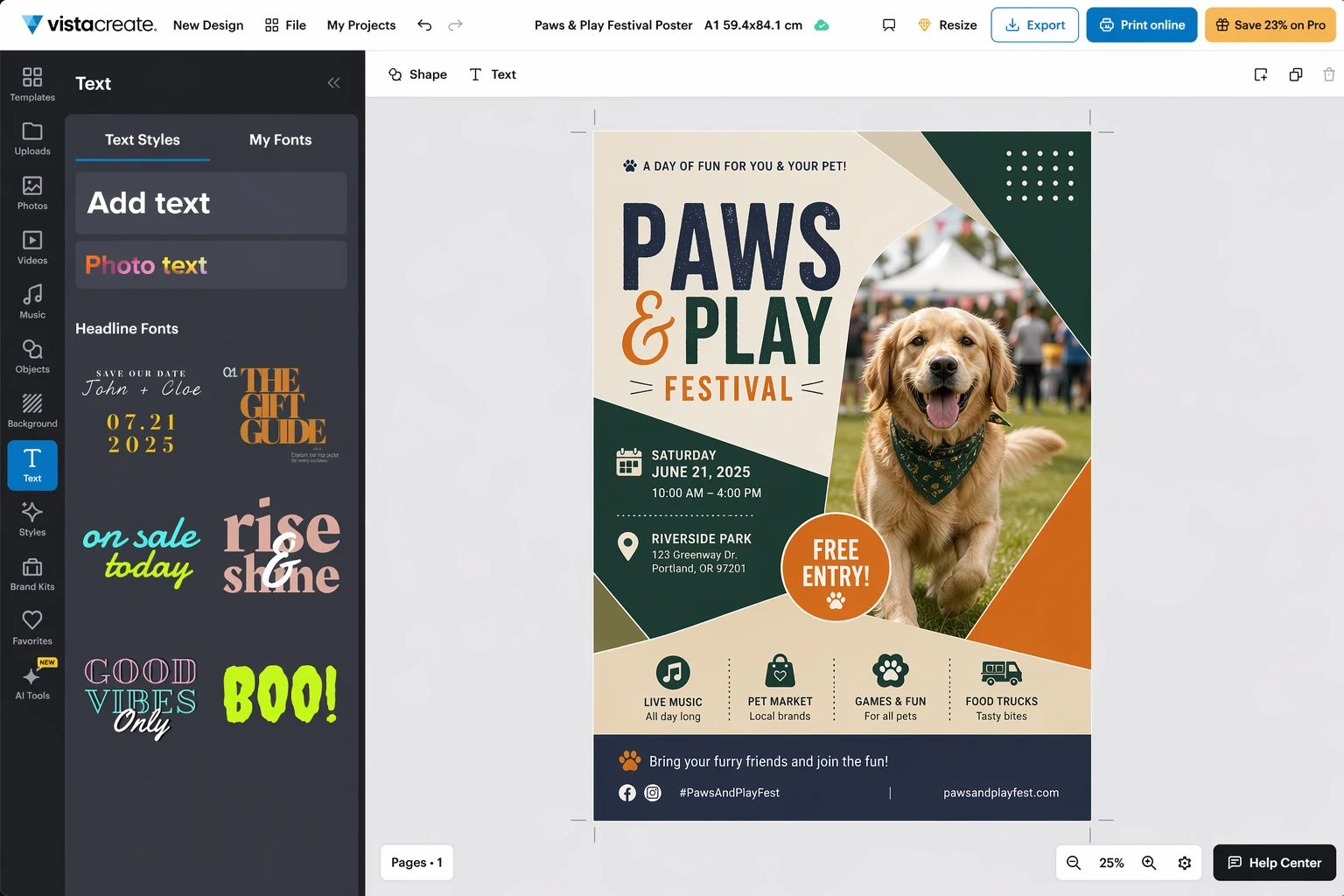Viewport: 1344px width, 896px height.
Task: Click the undo arrow icon
Action: click(424, 25)
